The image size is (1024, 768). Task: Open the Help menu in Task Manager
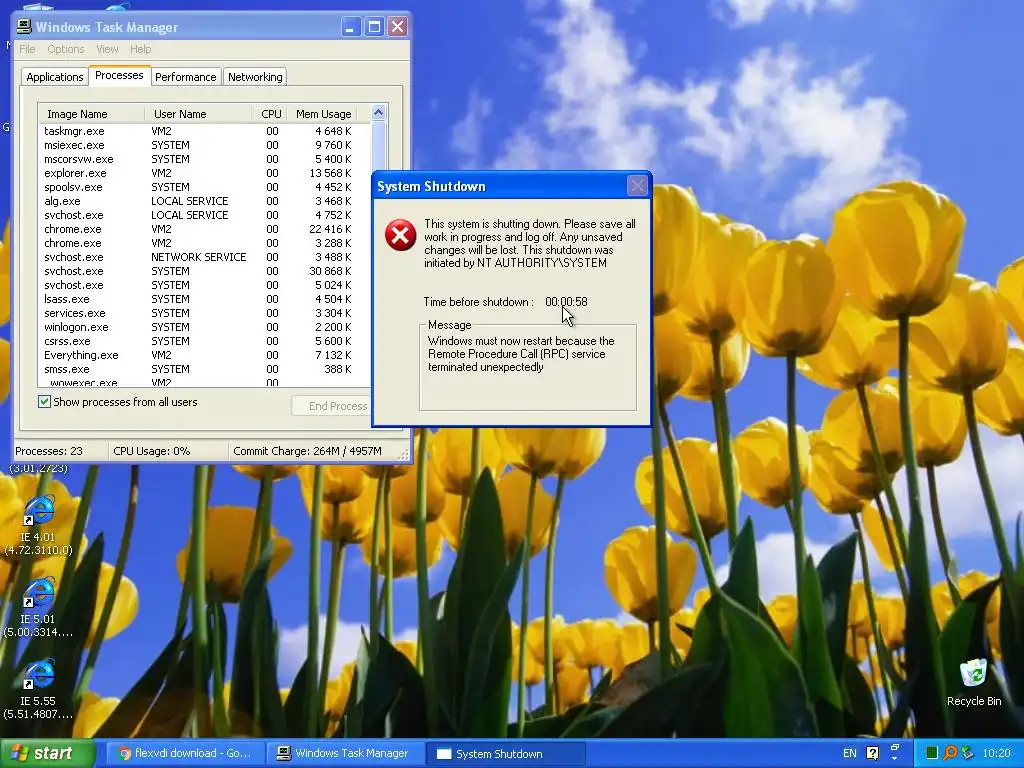click(140, 49)
